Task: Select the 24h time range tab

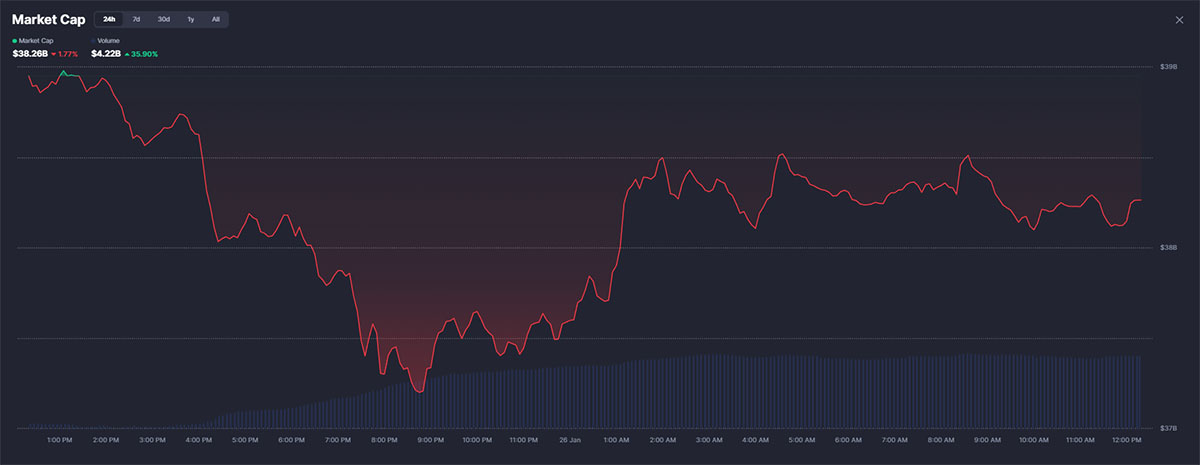Action: 109,19
